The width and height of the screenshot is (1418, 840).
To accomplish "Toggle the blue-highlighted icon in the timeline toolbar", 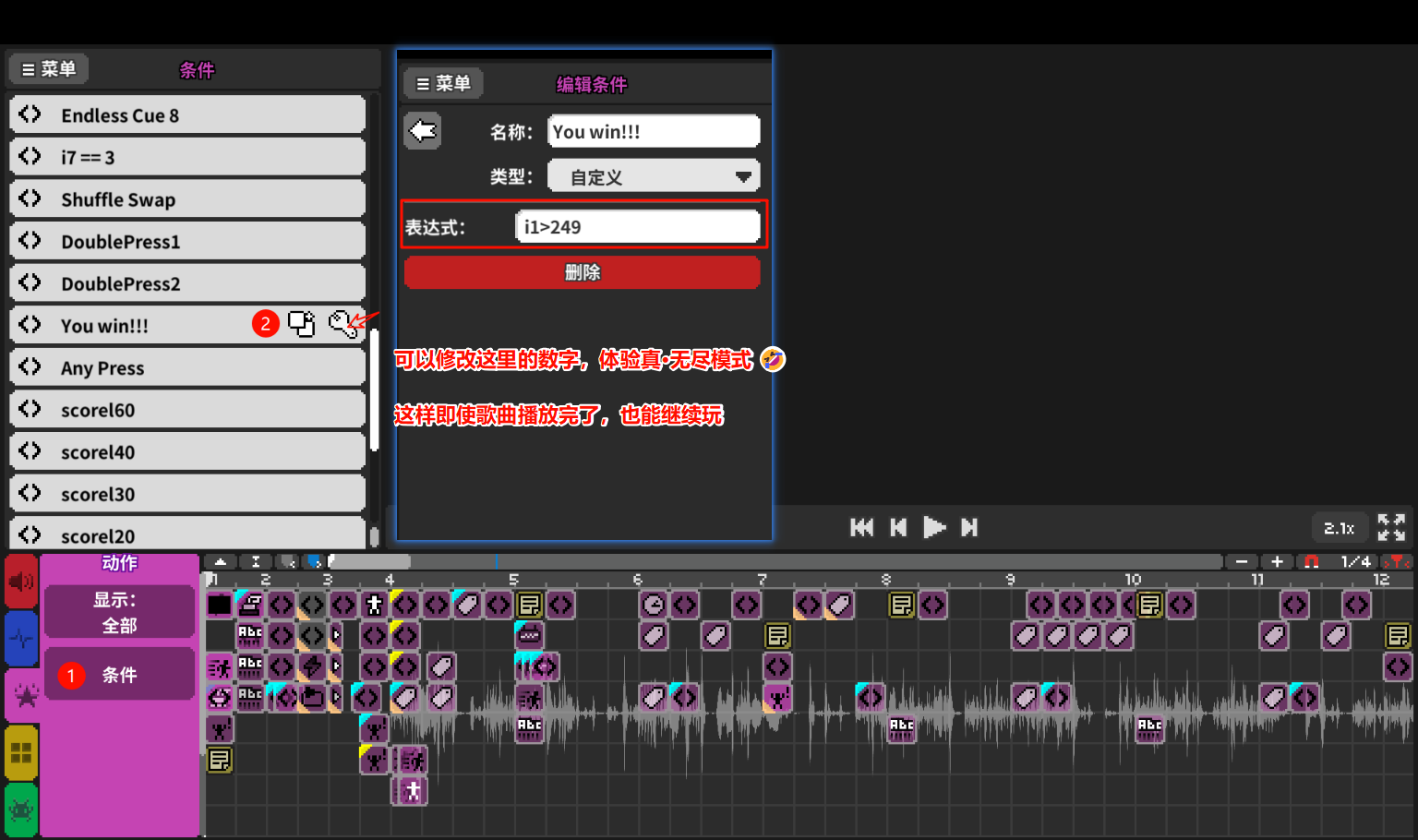I will 314,561.
